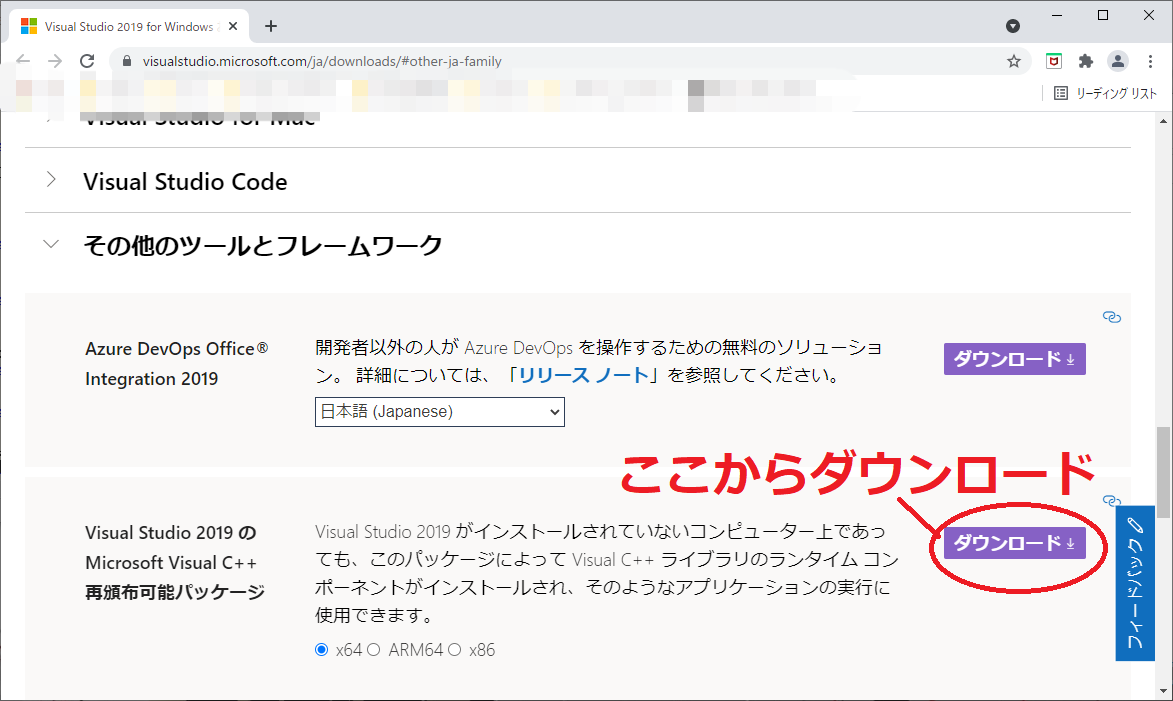Click the 再頒布可能パッケージ title text
The height and width of the screenshot is (701, 1173).
[174, 592]
